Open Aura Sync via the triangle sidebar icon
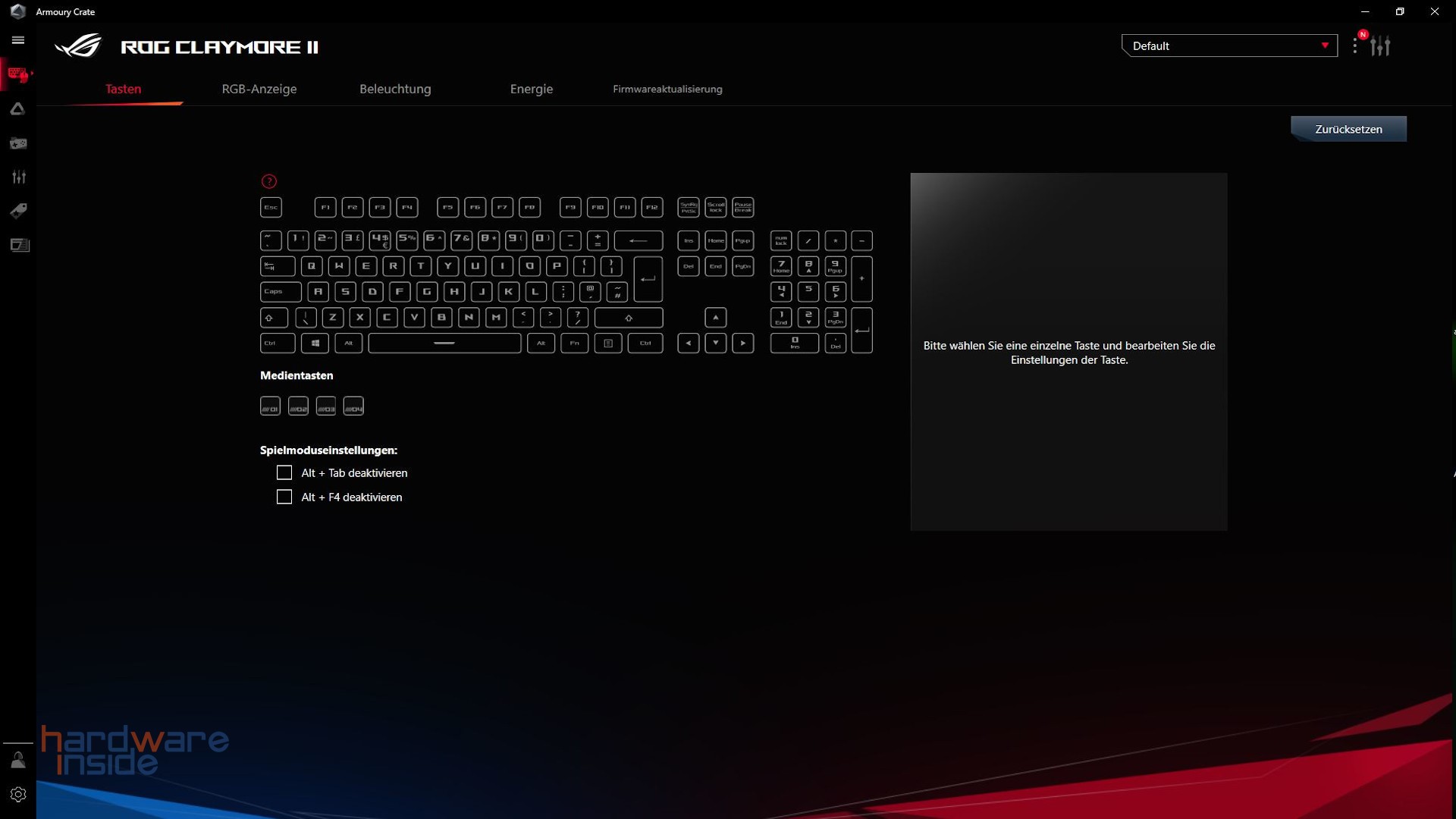Screen dimensions: 1456x819 [18, 108]
